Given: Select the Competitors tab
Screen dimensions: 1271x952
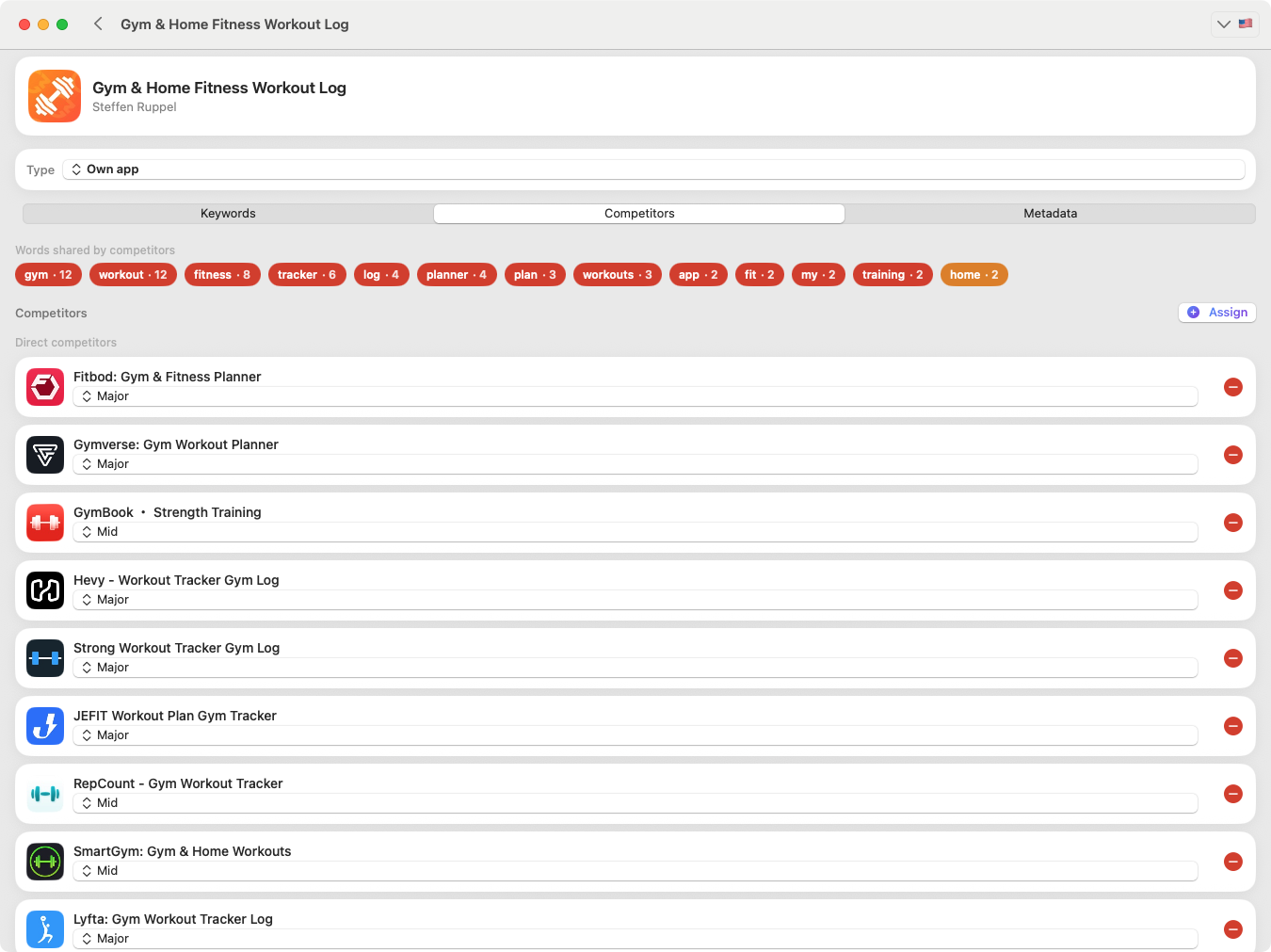Looking at the screenshot, I should (x=639, y=214).
